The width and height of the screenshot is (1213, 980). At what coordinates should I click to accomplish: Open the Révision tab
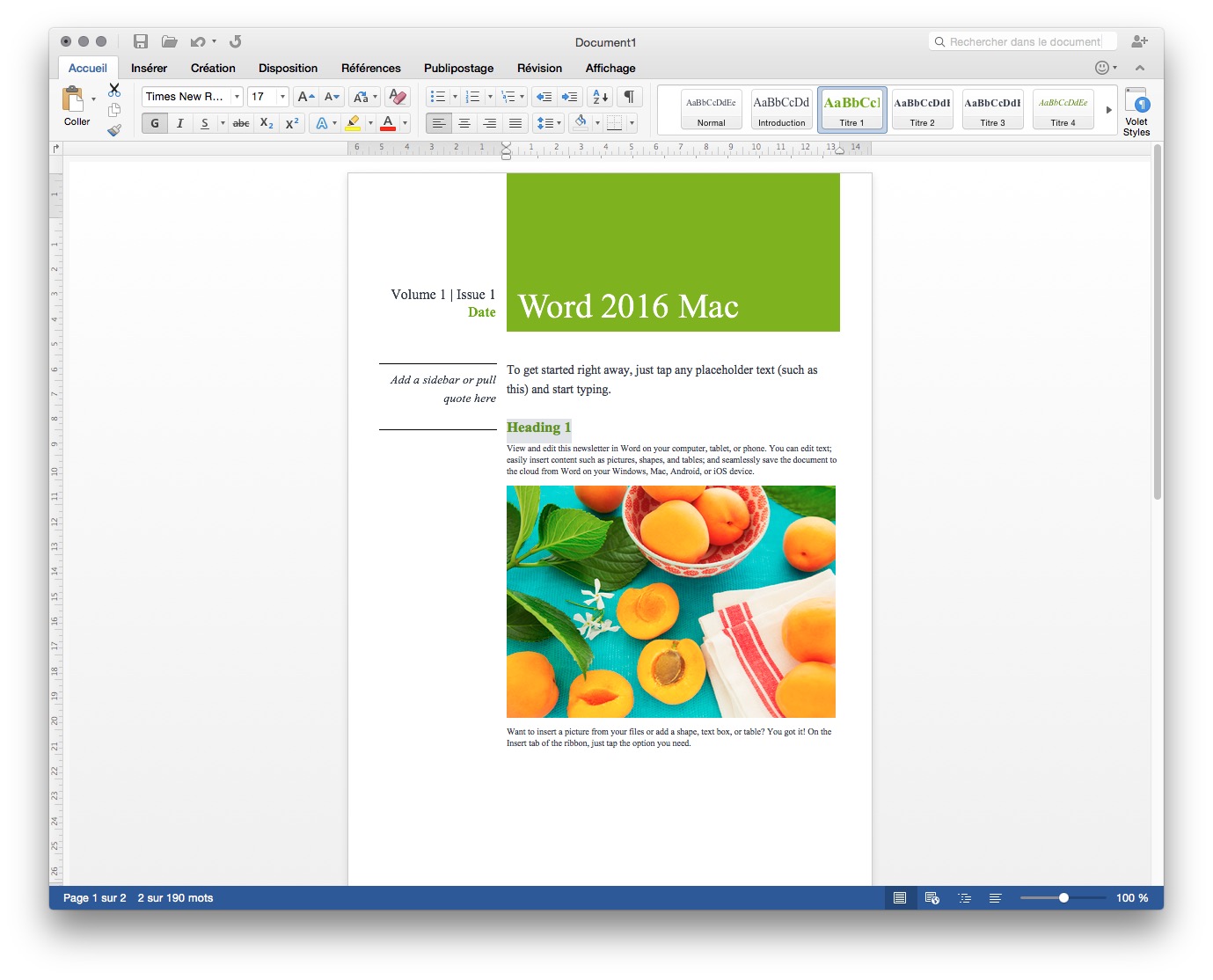click(539, 68)
